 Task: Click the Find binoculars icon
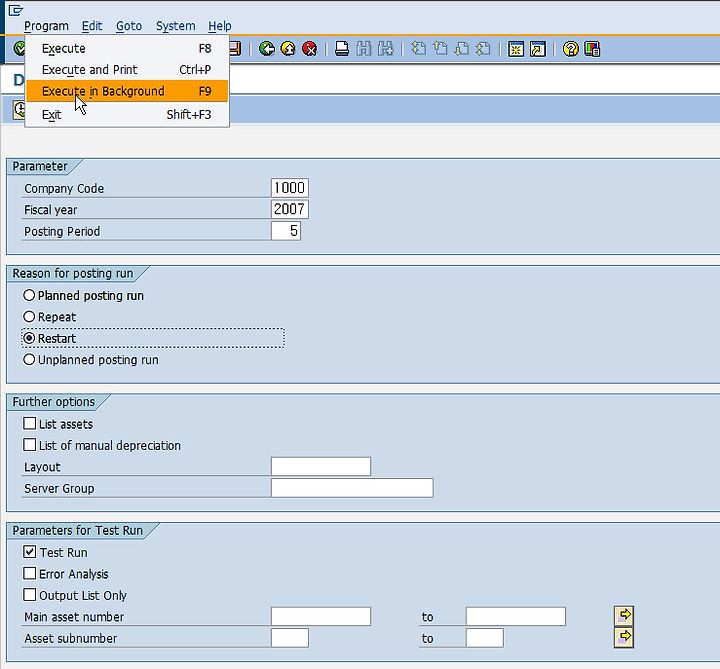pos(364,49)
